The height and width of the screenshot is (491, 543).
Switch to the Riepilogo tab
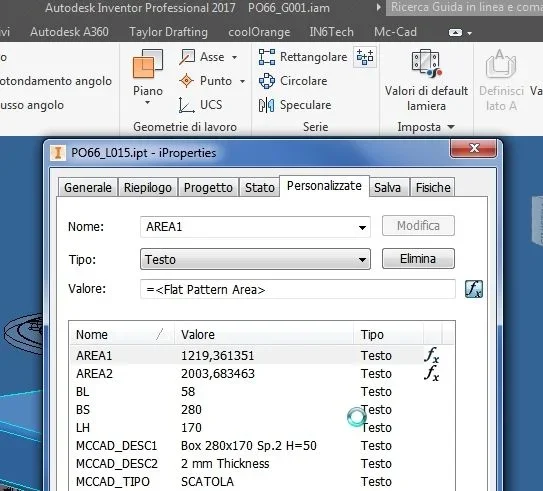[148, 187]
